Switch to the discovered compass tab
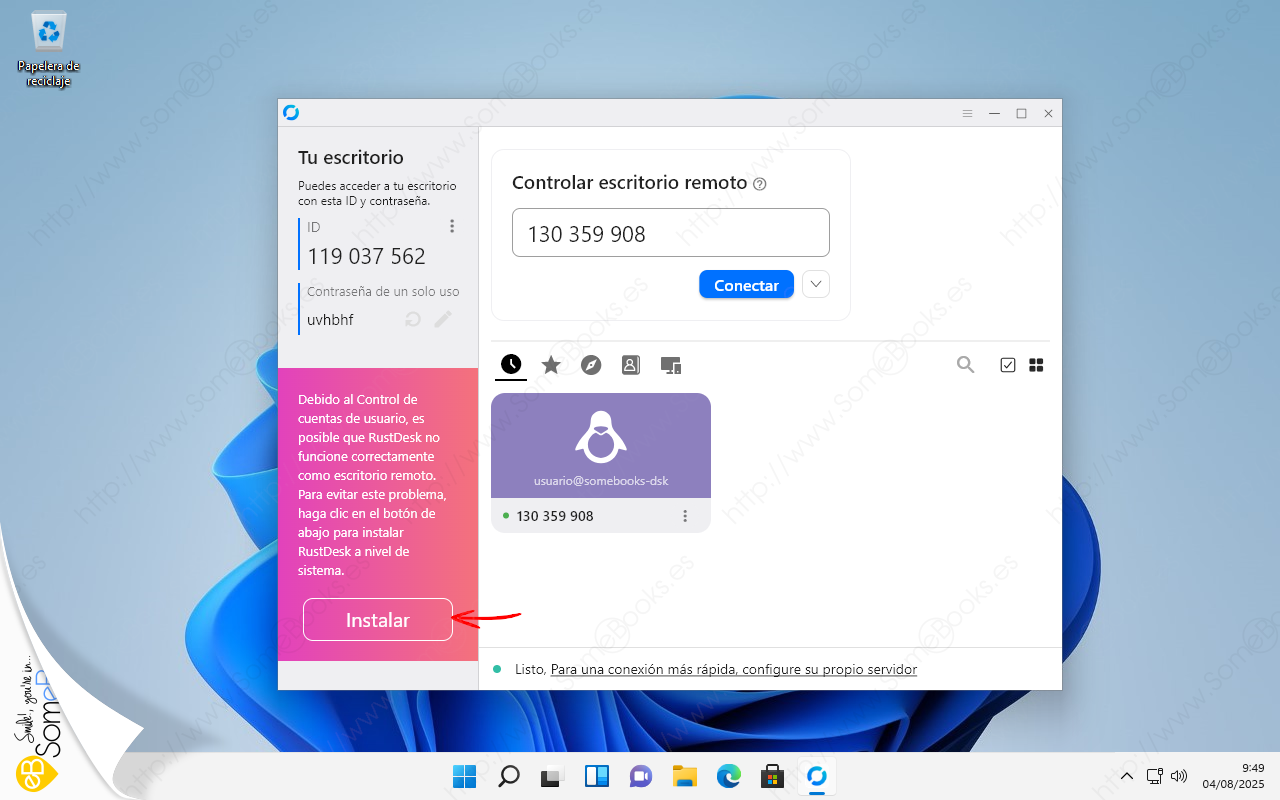 click(x=591, y=365)
